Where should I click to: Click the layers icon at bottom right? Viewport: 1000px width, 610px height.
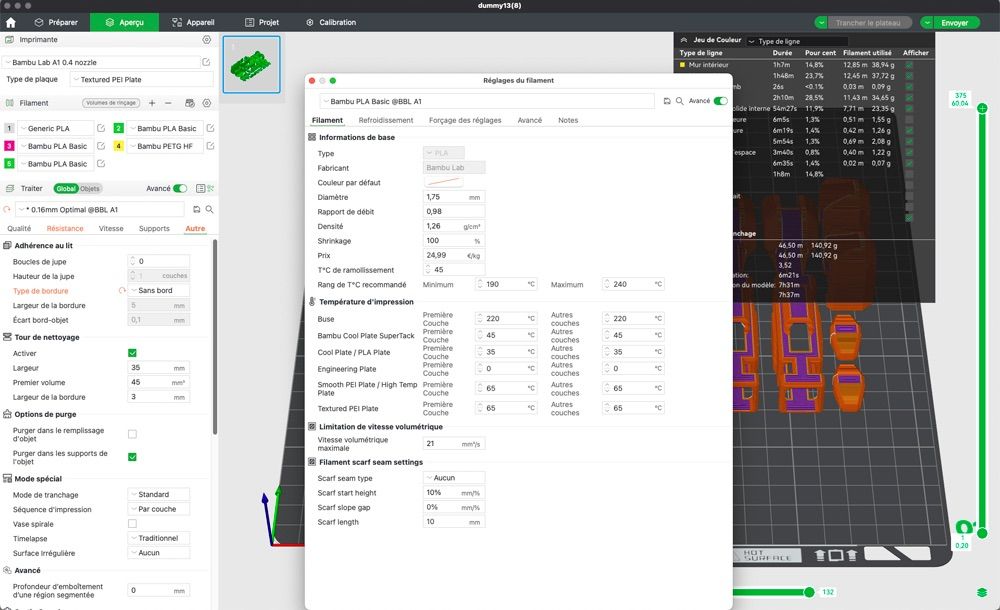pos(982,593)
